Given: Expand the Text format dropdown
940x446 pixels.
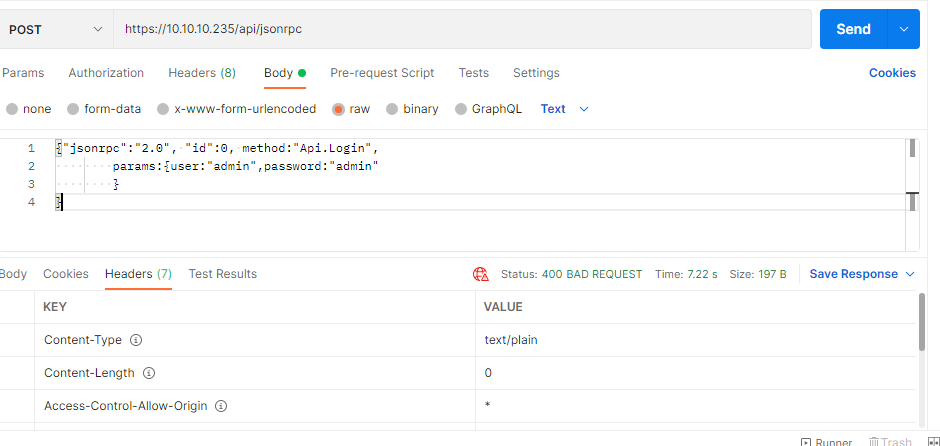Looking at the screenshot, I should pyautogui.click(x=565, y=109).
